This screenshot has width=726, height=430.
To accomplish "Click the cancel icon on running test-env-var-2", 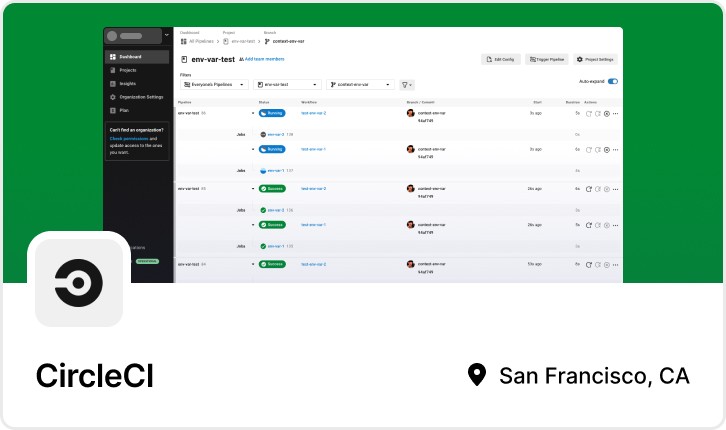I will point(607,113).
